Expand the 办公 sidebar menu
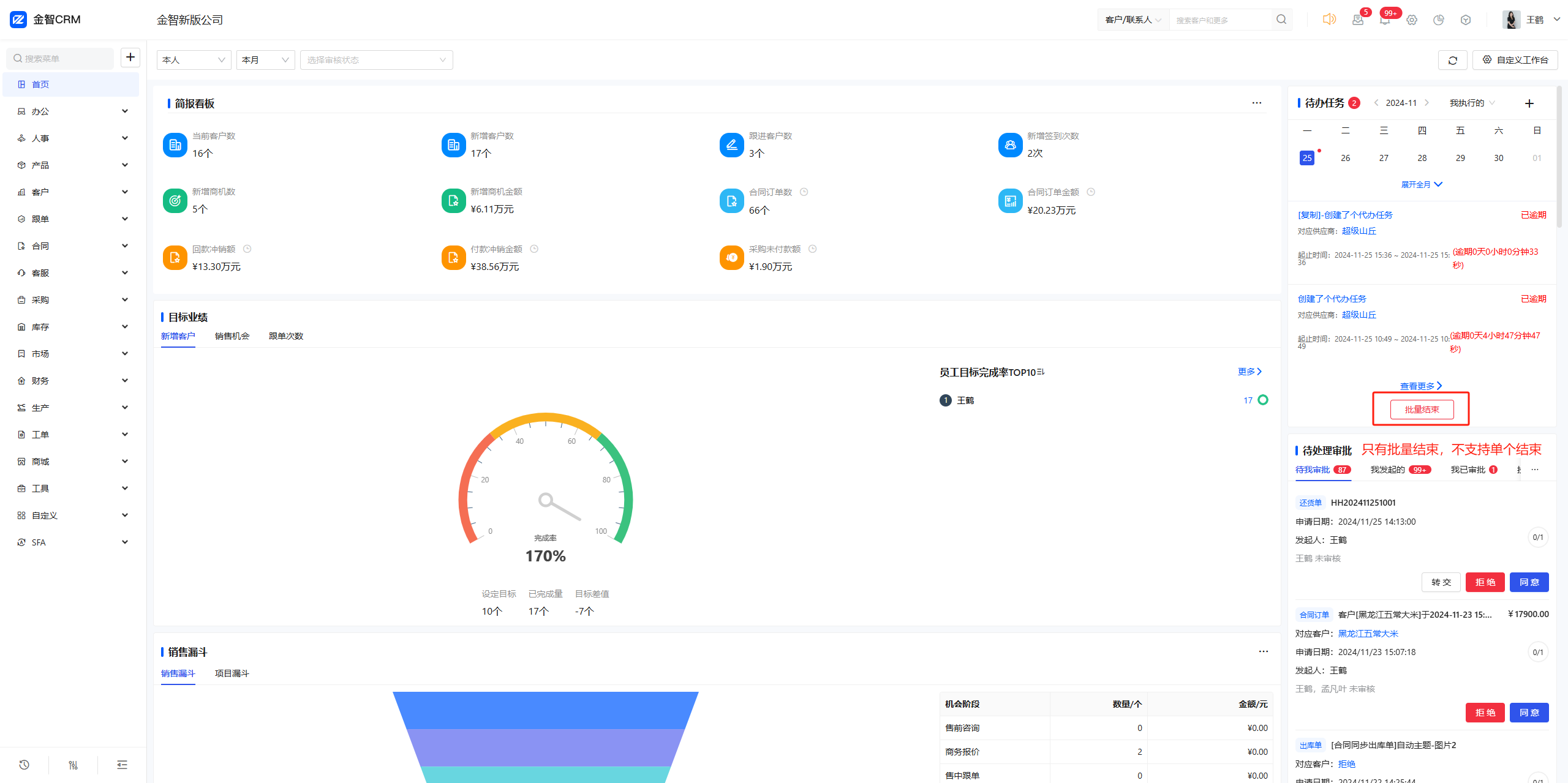1568x783 pixels. pos(72,111)
